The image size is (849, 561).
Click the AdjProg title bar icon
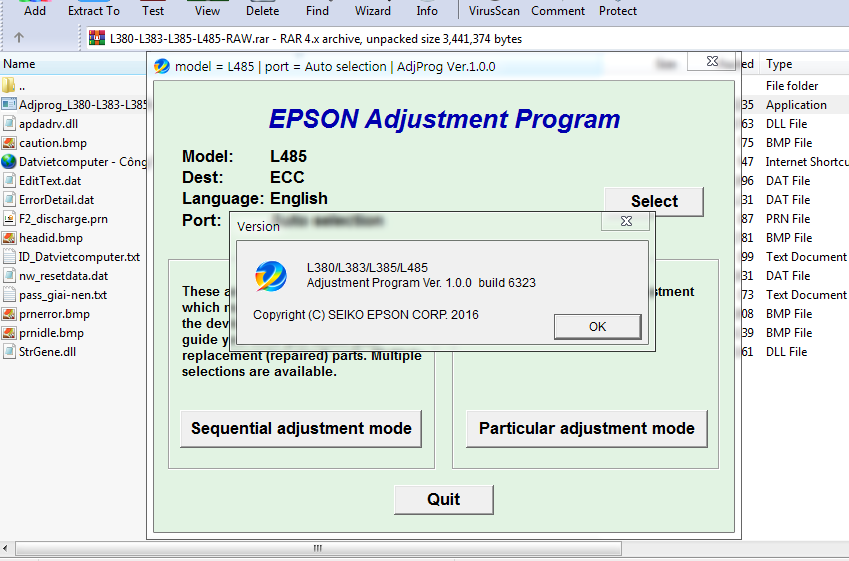coord(162,66)
